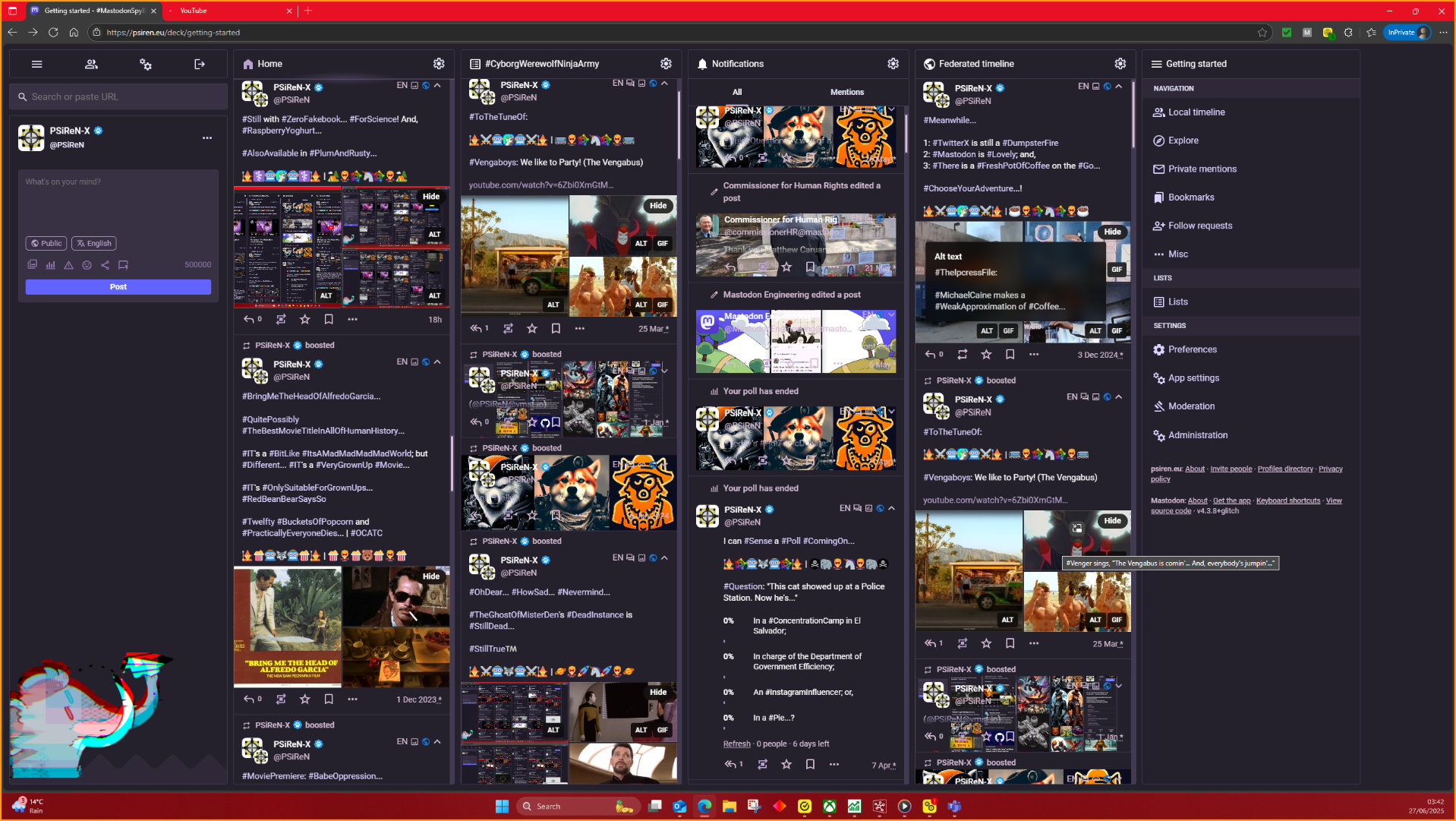Open more options on Federated post dated 3 Dec 2024
This screenshot has height=821, width=1456.
(x=1034, y=355)
